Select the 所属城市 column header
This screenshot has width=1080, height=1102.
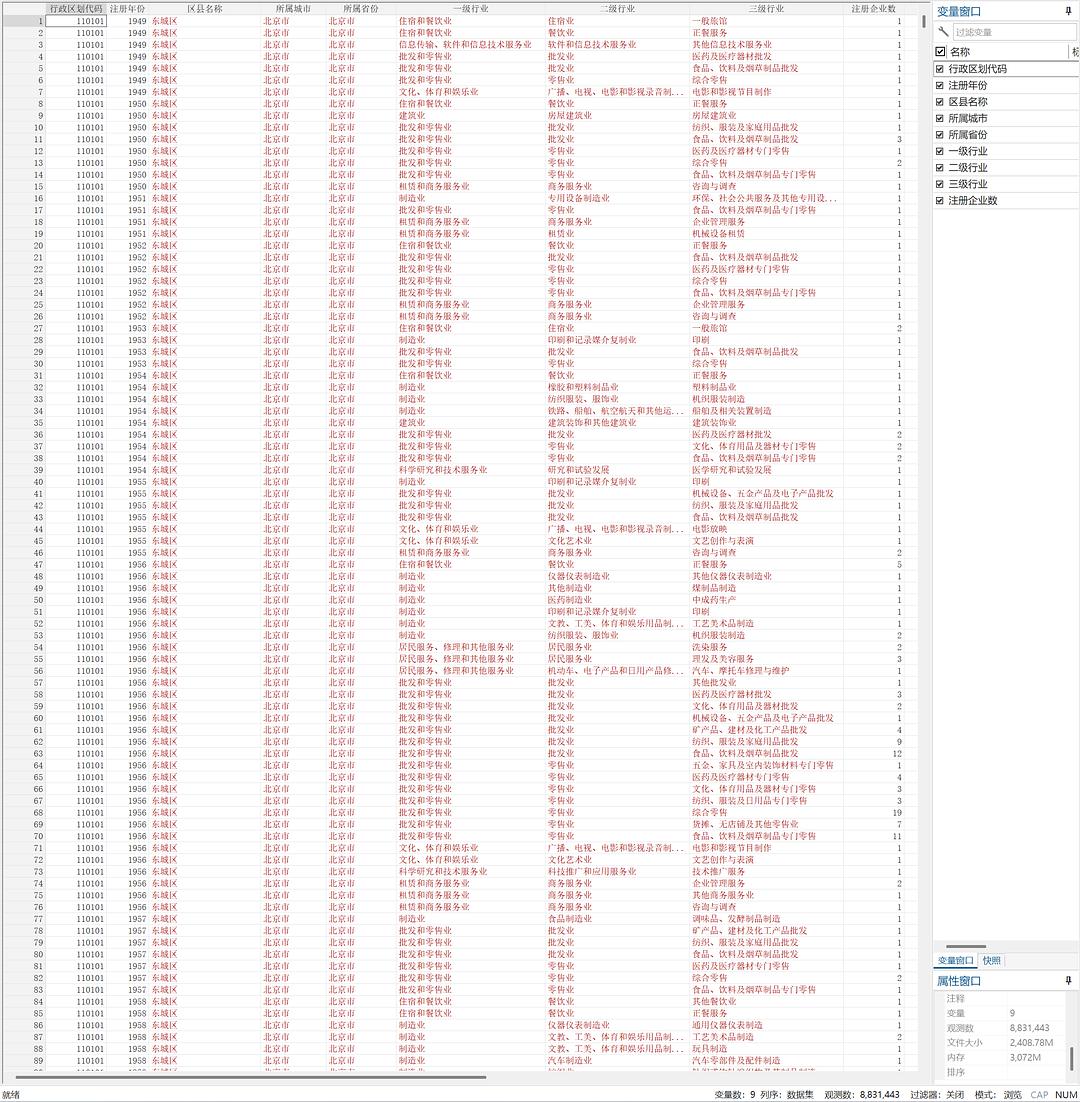click(x=293, y=8)
